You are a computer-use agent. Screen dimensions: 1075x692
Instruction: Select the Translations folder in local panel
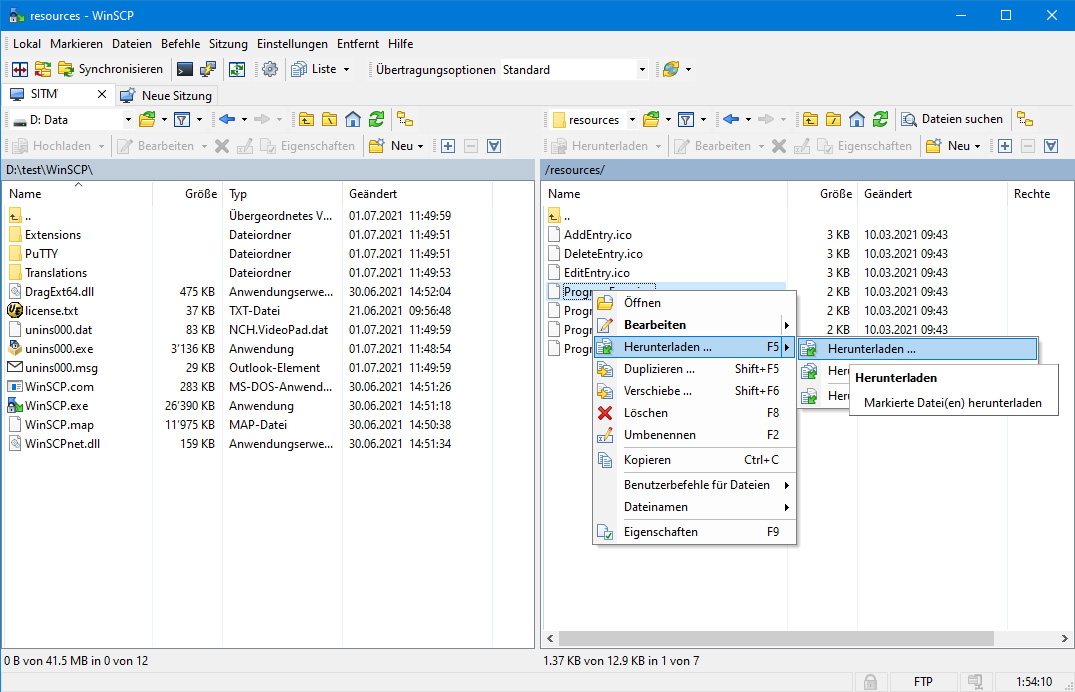[x=56, y=273]
